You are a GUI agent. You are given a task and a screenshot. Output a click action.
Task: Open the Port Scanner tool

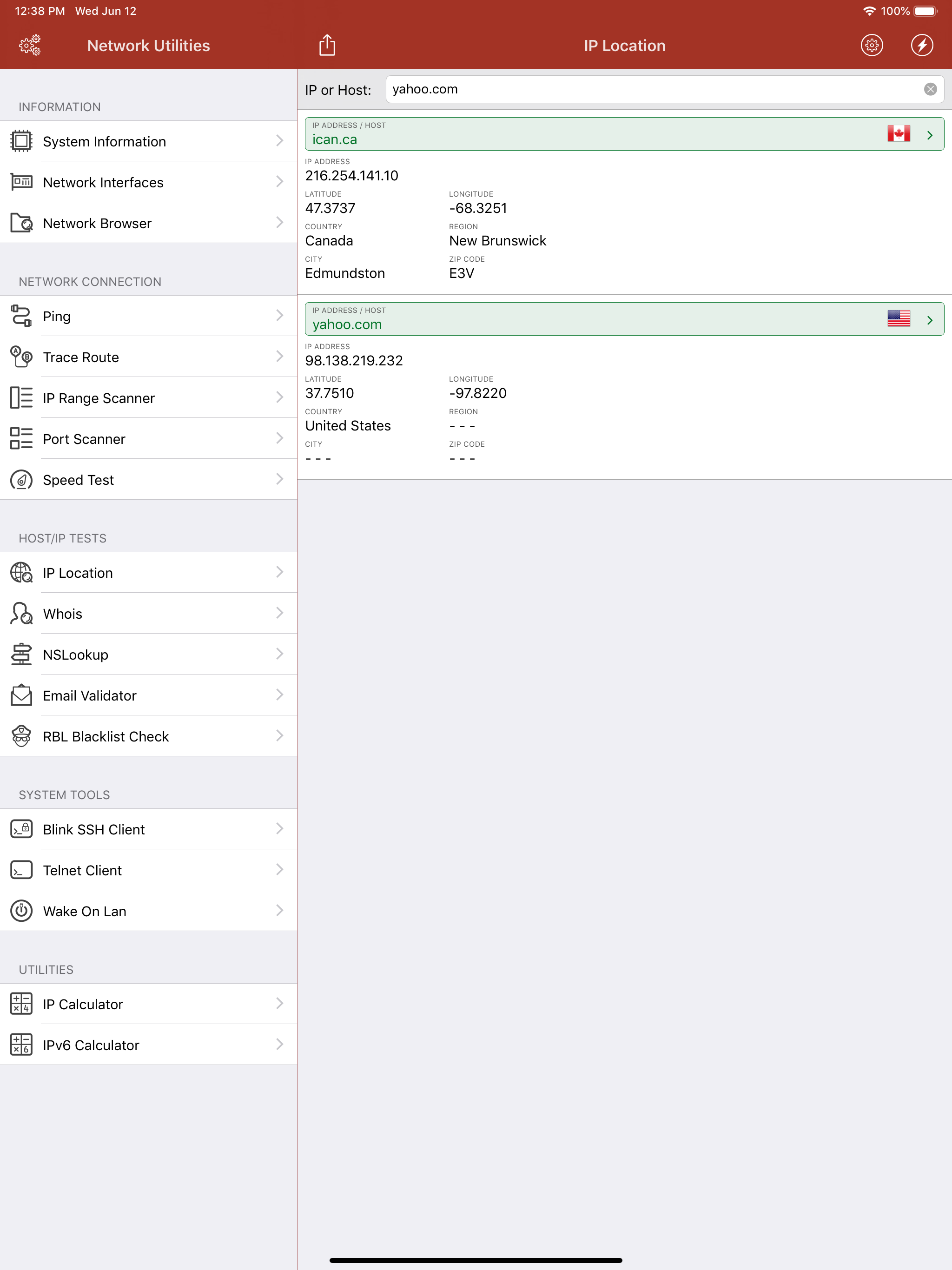point(84,439)
